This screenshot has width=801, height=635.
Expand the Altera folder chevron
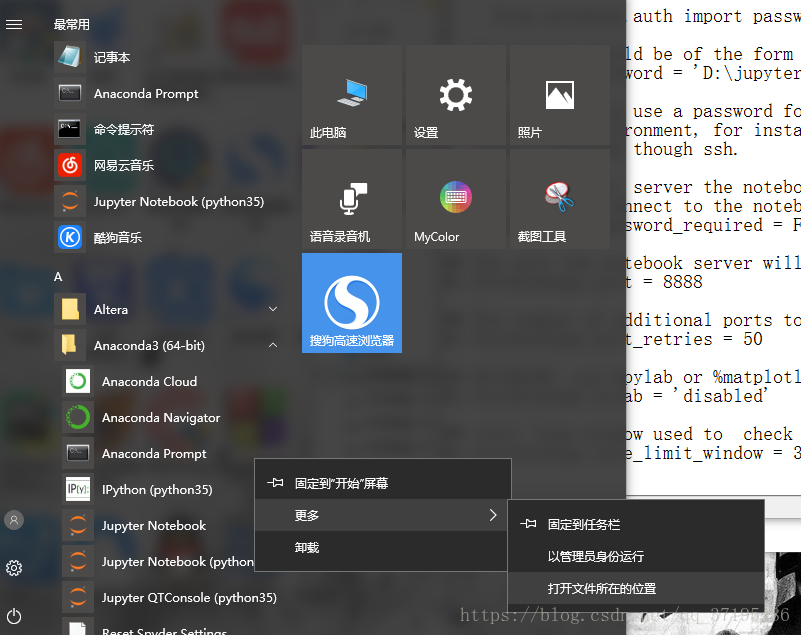coord(273,309)
